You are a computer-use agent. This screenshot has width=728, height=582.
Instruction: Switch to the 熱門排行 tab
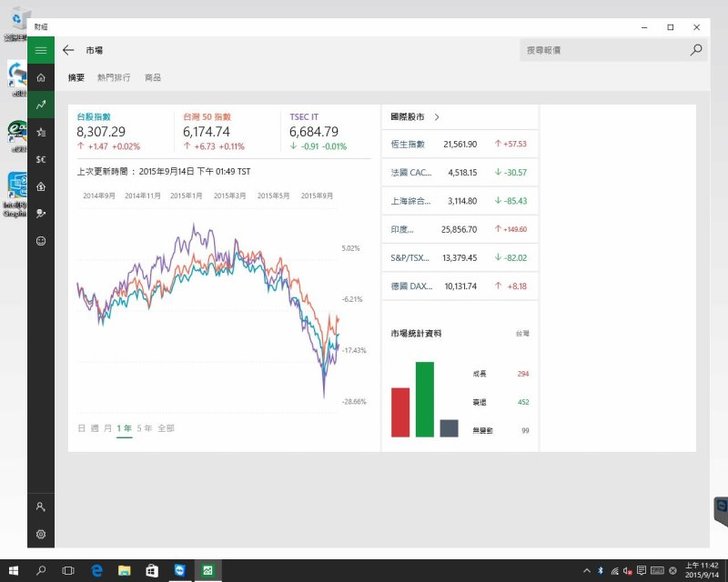click(113, 78)
